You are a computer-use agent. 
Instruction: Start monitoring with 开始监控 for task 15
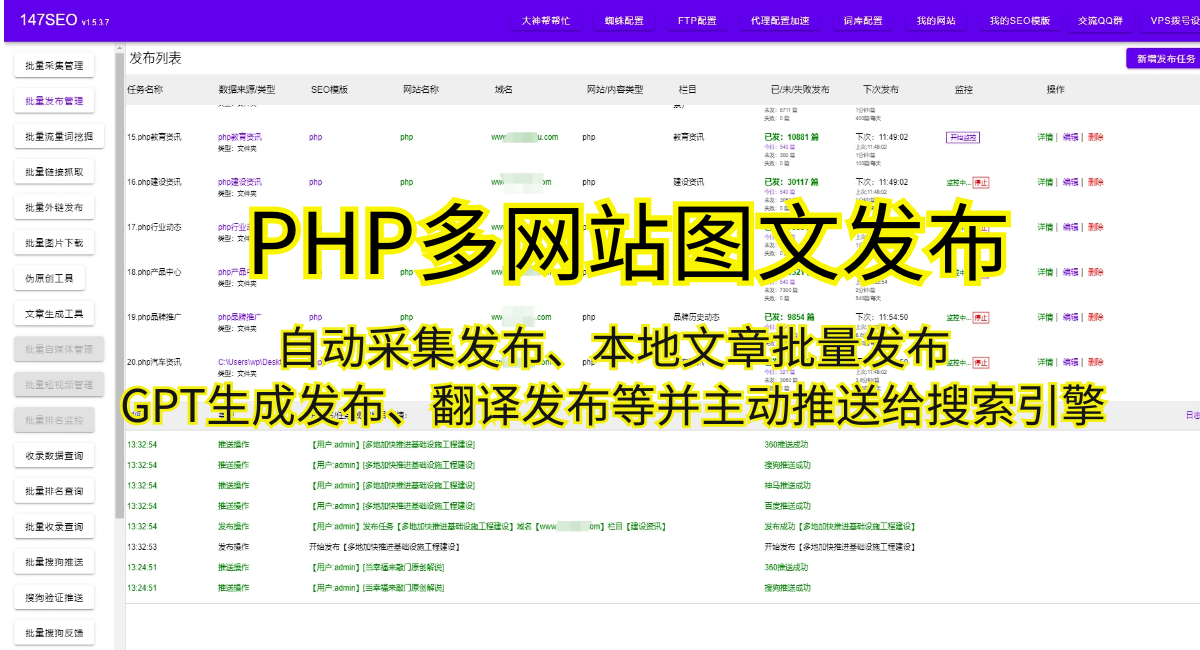click(x=962, y=137)
